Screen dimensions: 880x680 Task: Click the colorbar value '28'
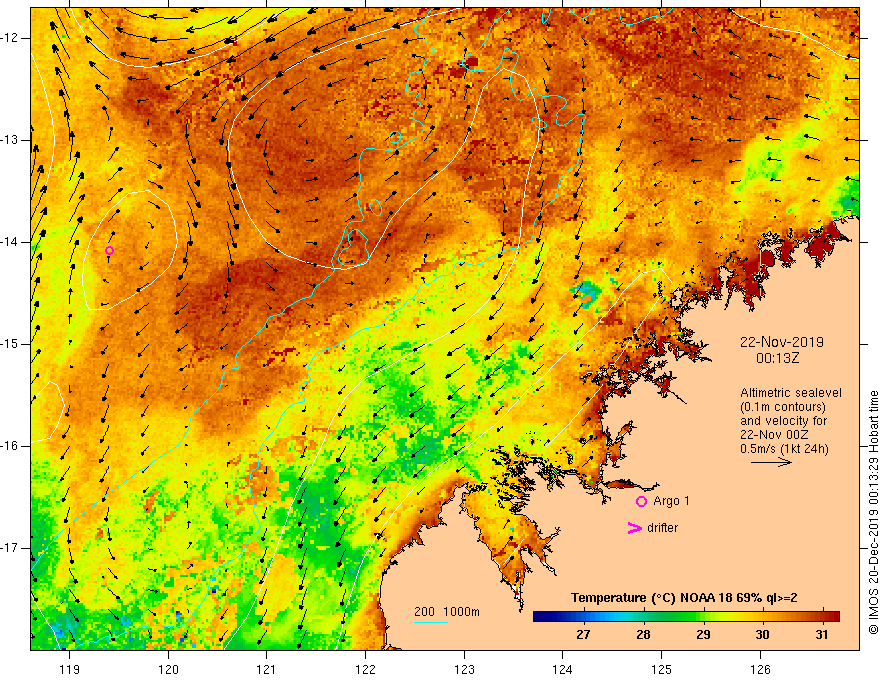click(643, 635)
